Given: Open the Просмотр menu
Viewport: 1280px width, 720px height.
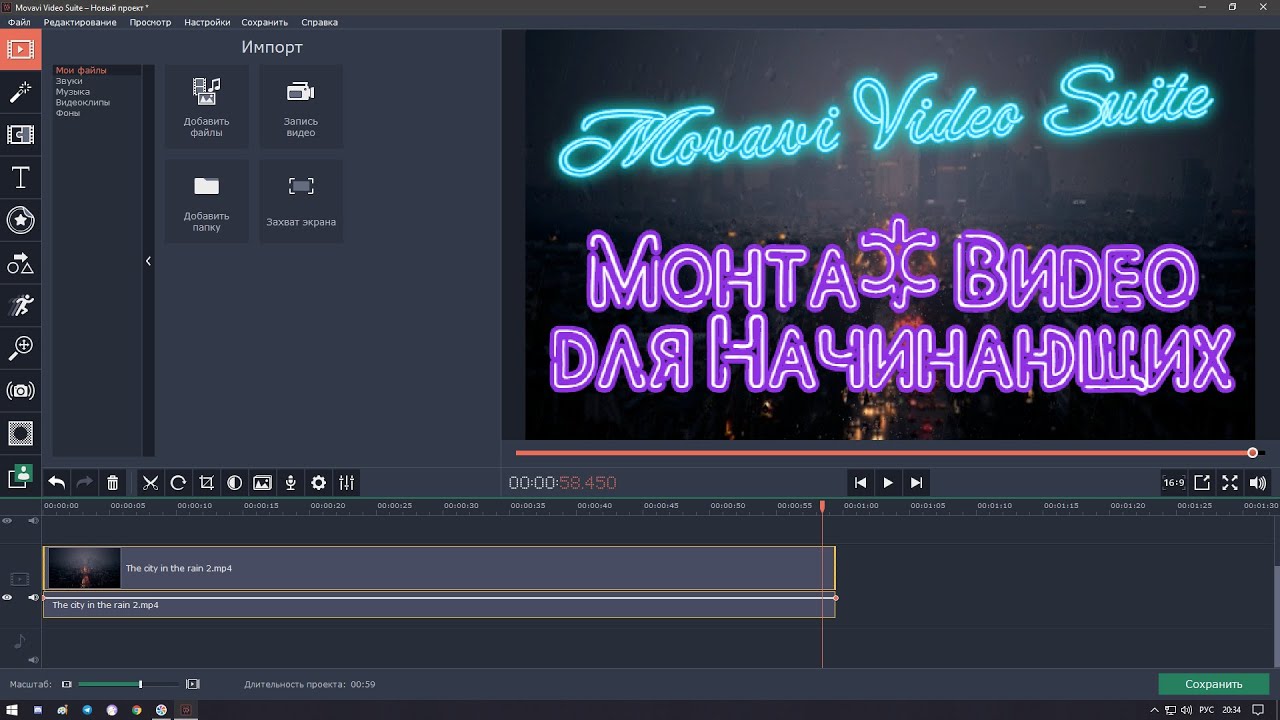Looking at the screenshot, I should tap(150, 22).
